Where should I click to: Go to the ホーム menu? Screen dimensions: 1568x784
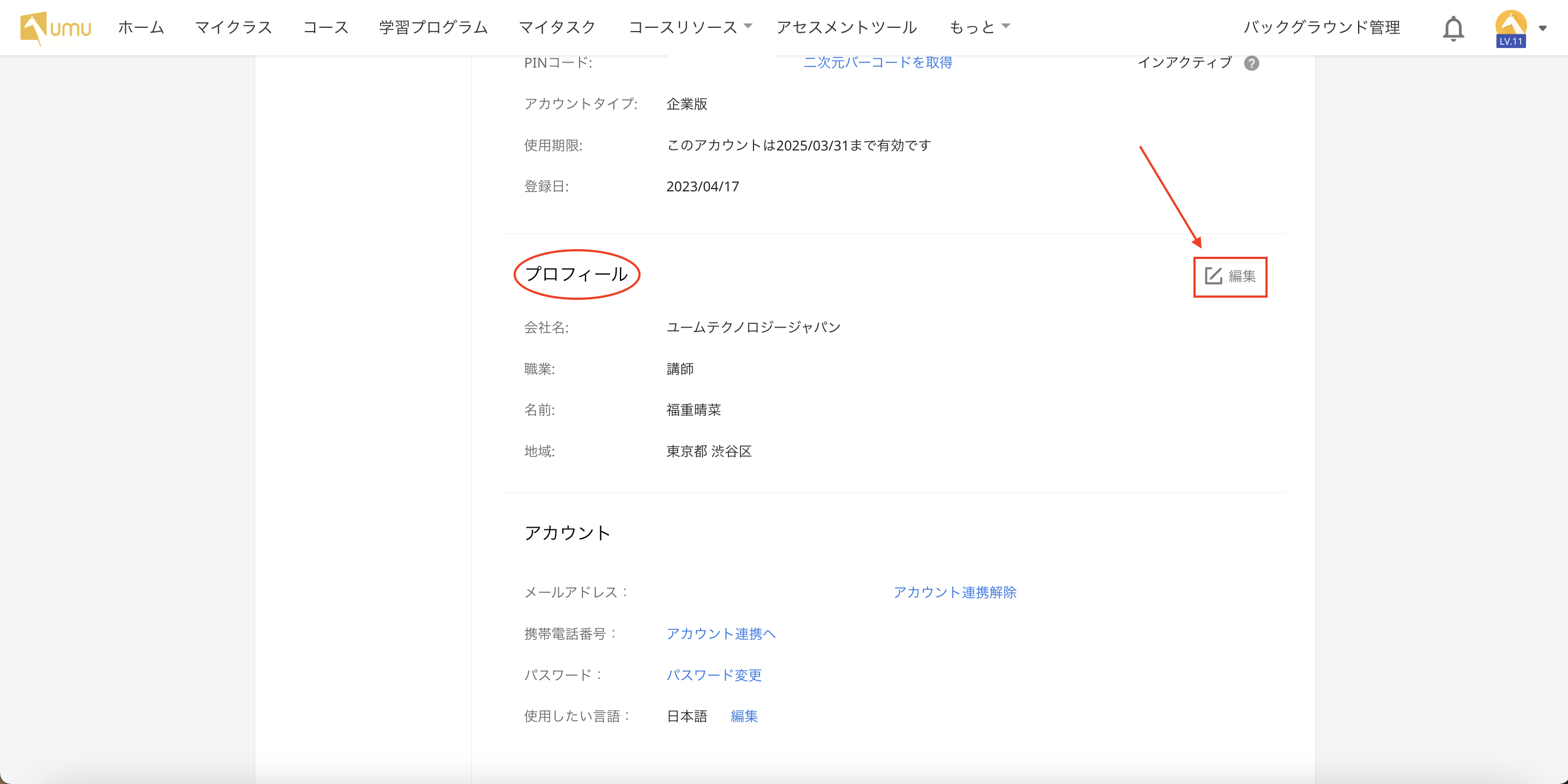click(x=141, y=27)
